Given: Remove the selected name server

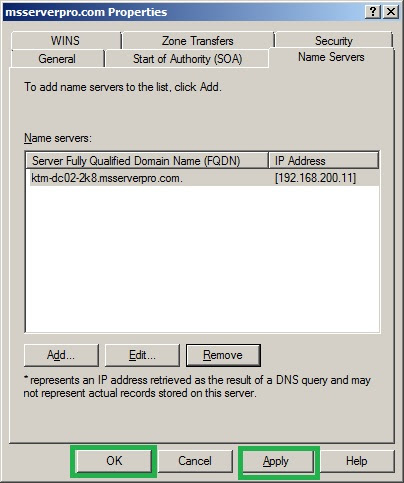Looking at the screenshot, I should [x=223, y=355].
